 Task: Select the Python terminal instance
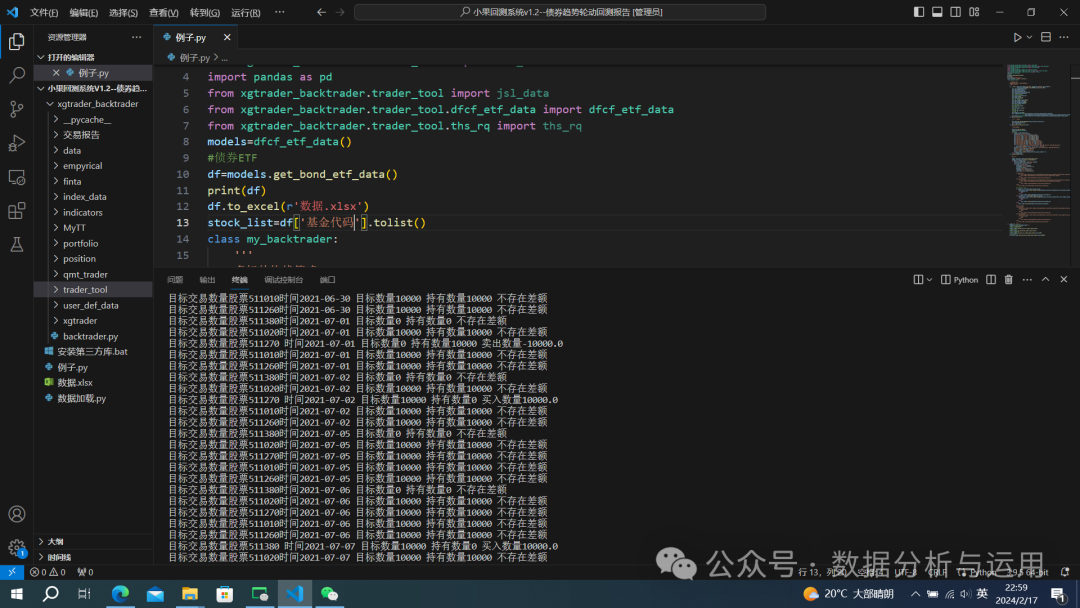click(x=959, y=280)
